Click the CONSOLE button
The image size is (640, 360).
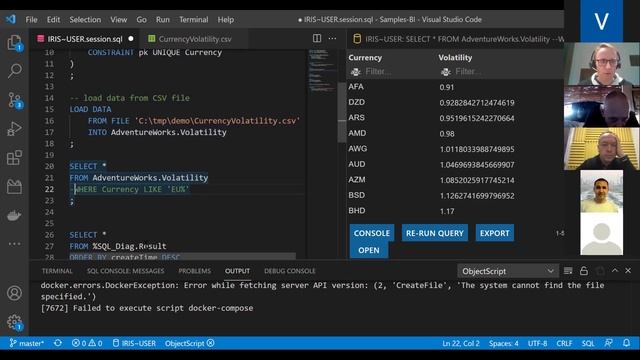click(x=371, y=233)
